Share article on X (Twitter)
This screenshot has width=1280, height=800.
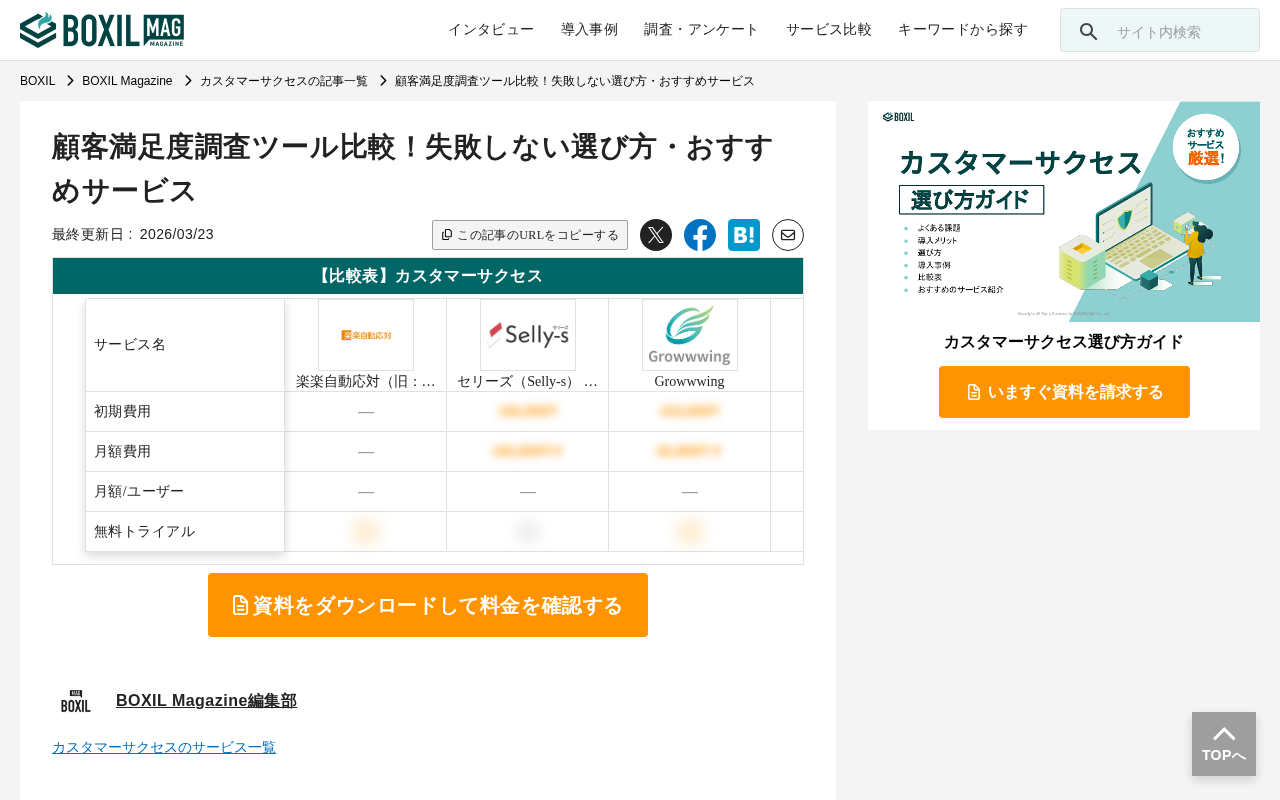point(656,235)
